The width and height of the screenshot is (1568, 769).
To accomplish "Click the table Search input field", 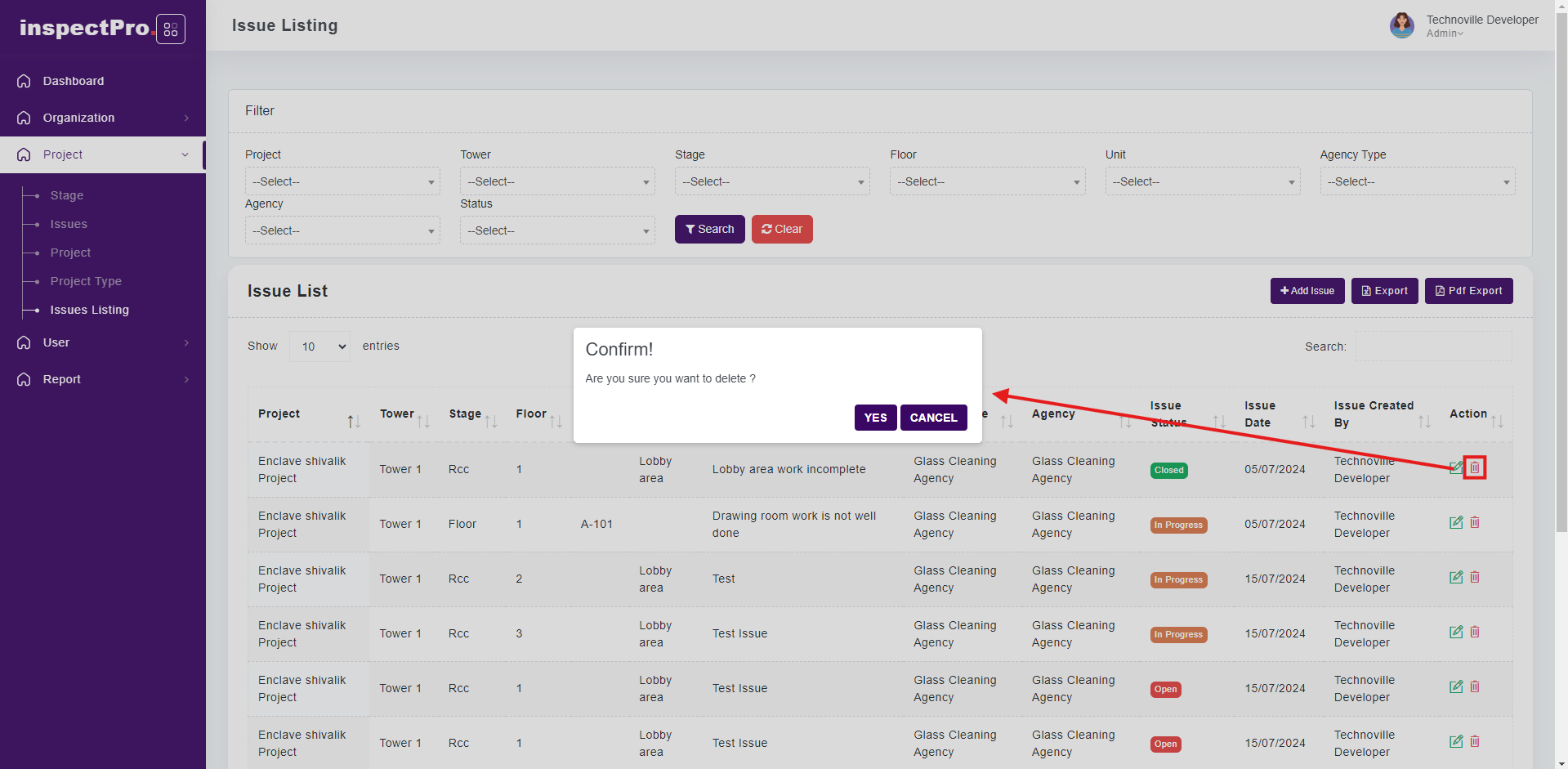I will point(1433,346).
